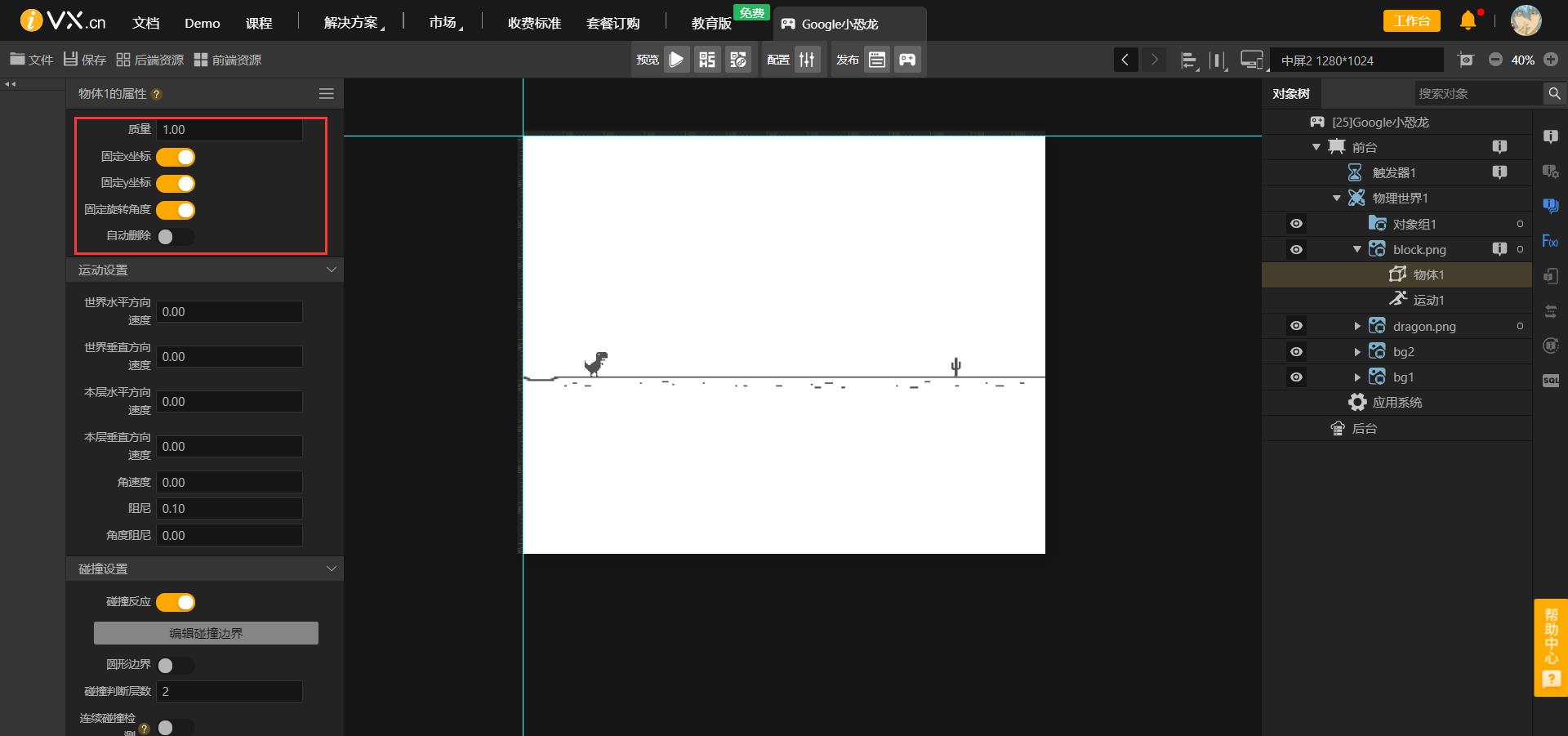Viewport: 1568px width, 736px height.
Task: Toggle the 固定旋转角度 switch
Action: coord(176,210)
